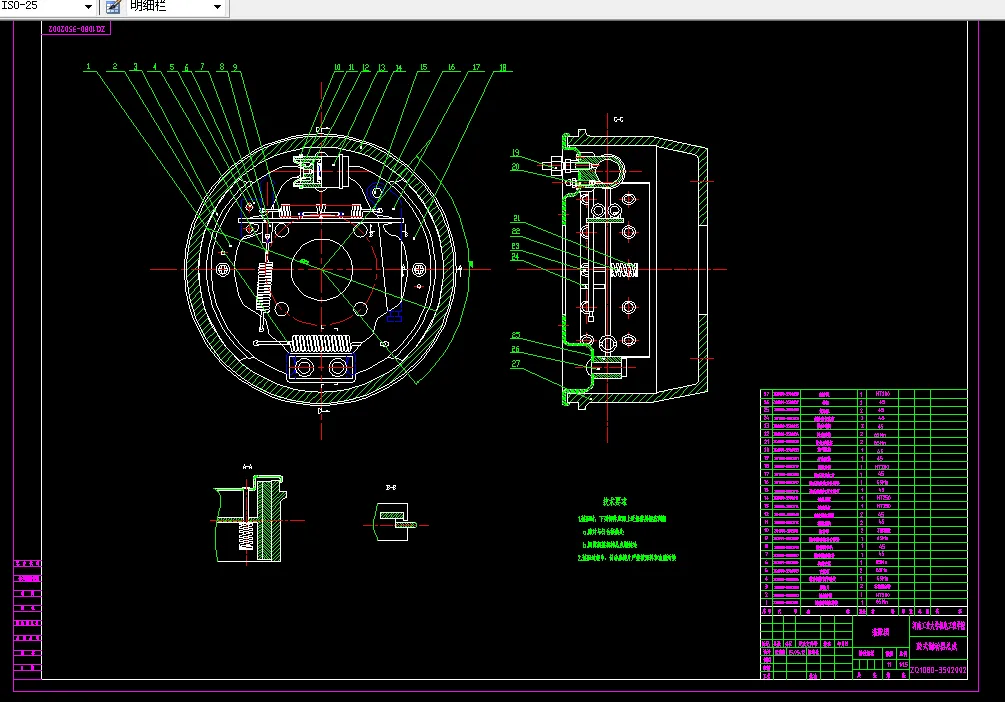
Task: Select part callout number 13
Action: 381,67
